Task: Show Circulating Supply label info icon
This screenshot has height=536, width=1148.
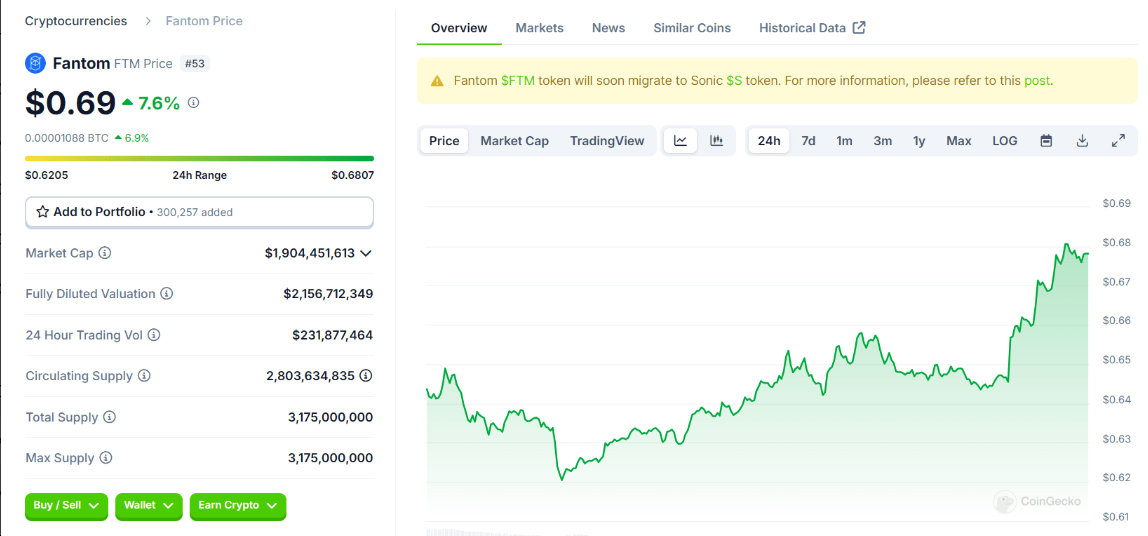Action: [144, 376]
